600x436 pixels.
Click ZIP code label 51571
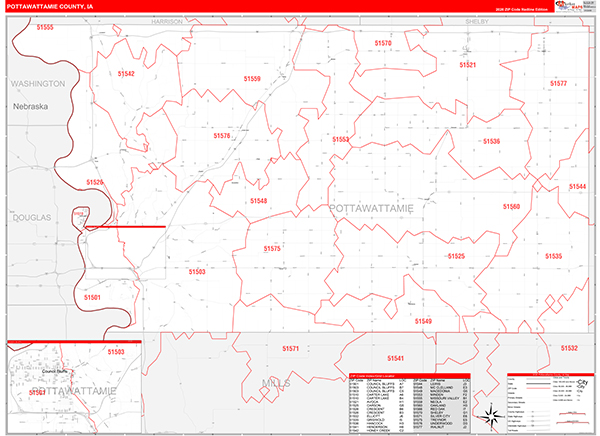point(290,349)
